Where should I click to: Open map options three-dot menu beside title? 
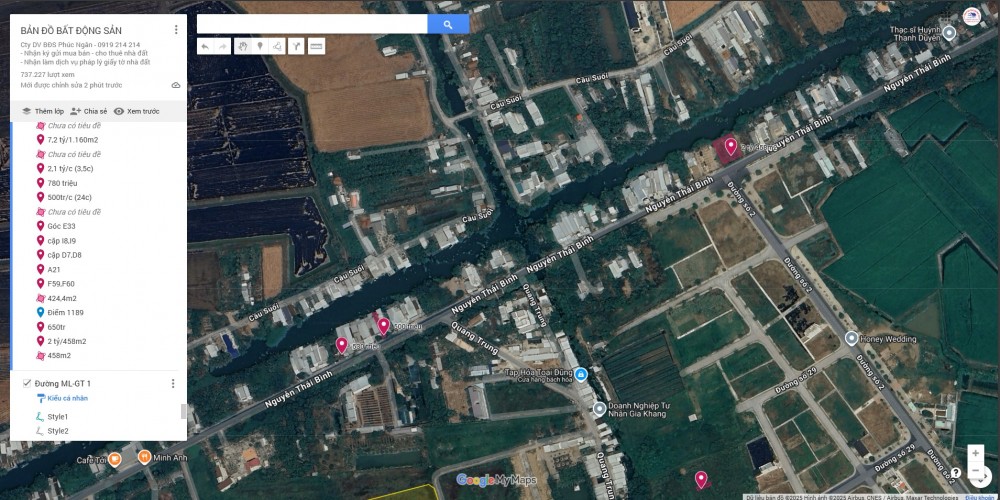(176, 30)
